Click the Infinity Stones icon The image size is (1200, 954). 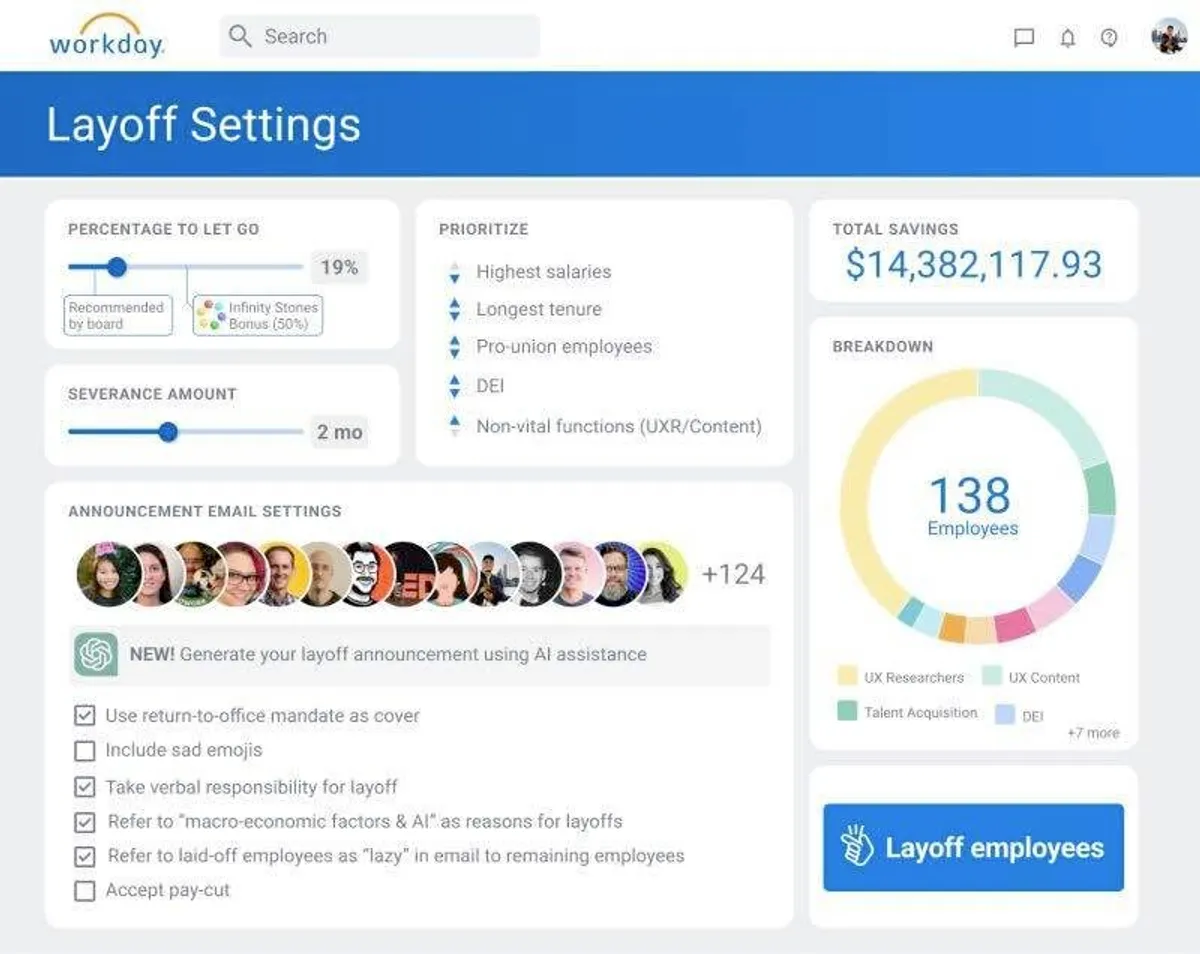(x=210, y=315)
